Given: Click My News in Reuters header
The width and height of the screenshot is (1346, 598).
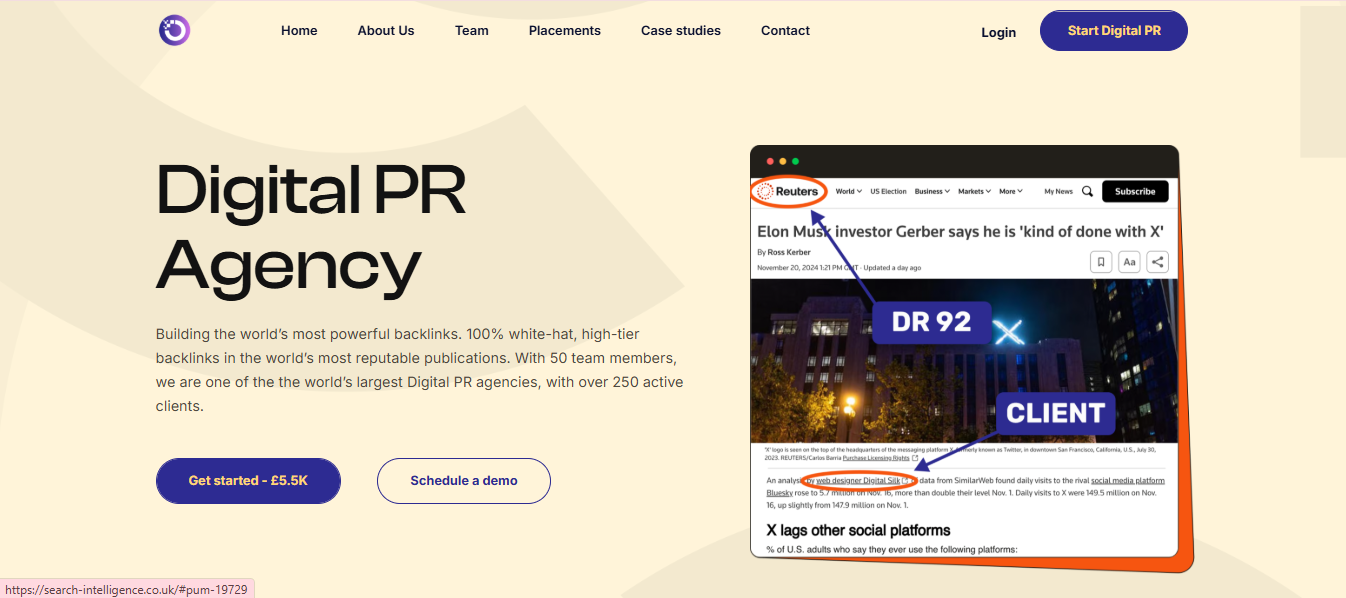Looking at the screenshot, I should (1058, 191).
